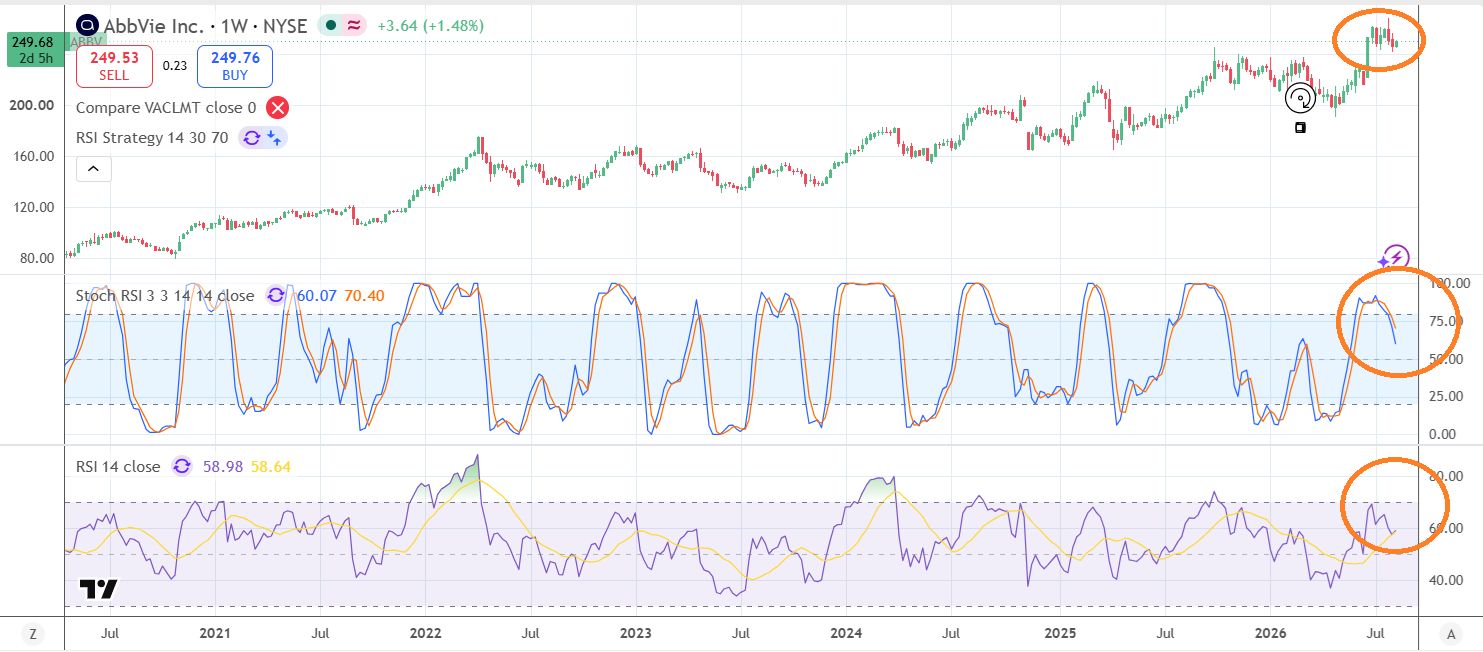Viewport: 1483px width, 652px height.
Task: Click the 200.00 price axis label
Action: pos(32,105)
